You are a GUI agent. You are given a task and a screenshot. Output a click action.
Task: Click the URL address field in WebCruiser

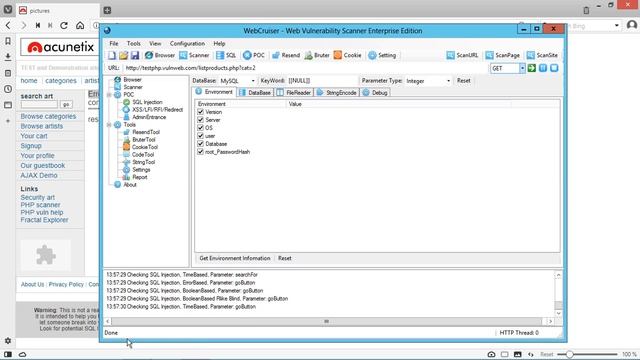(x=305, y=68)
